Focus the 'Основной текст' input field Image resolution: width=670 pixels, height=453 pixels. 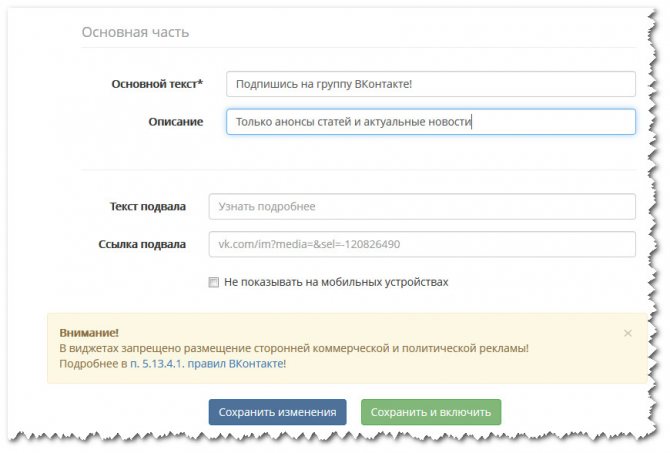point(430,84)
